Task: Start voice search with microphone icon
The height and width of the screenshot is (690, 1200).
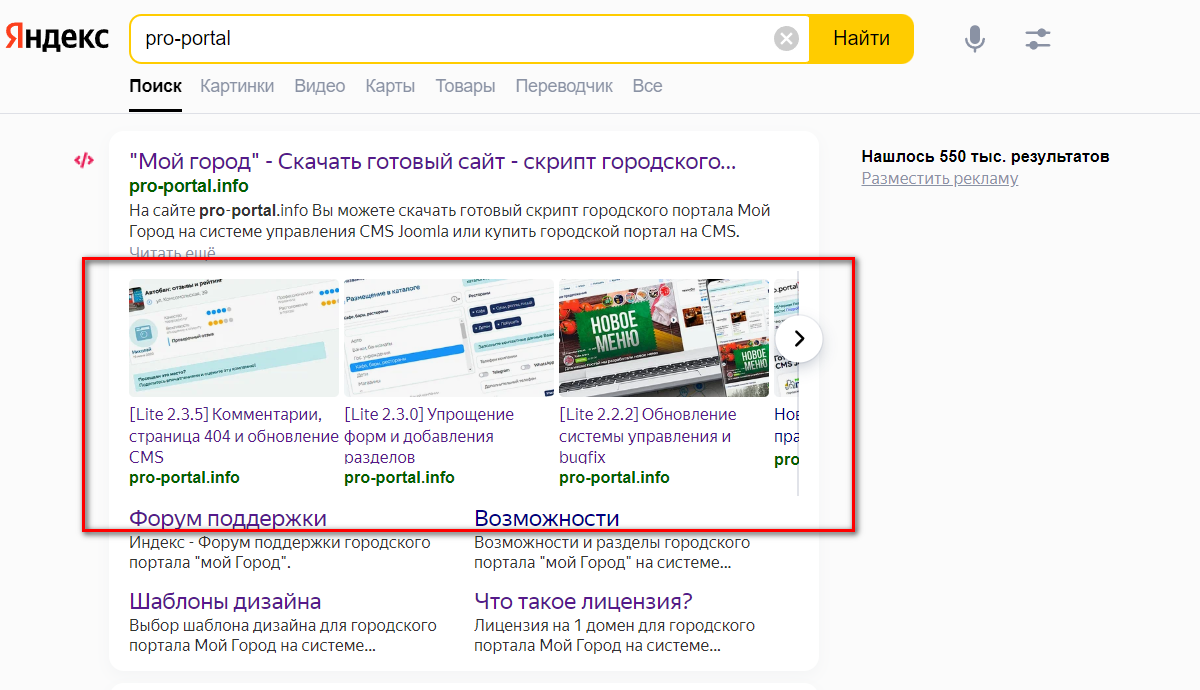Action: coord(974,39)
